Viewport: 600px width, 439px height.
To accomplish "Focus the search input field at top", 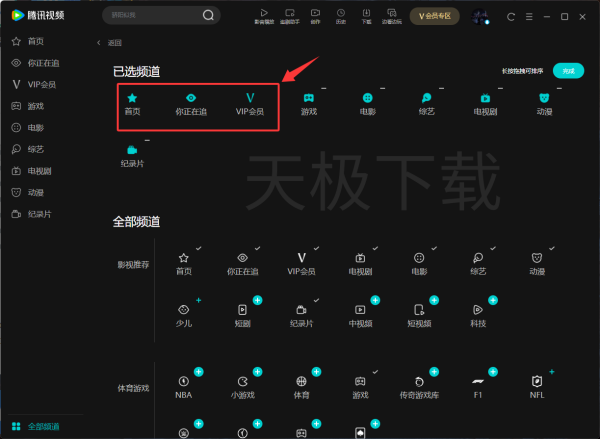I will point(152,16).
